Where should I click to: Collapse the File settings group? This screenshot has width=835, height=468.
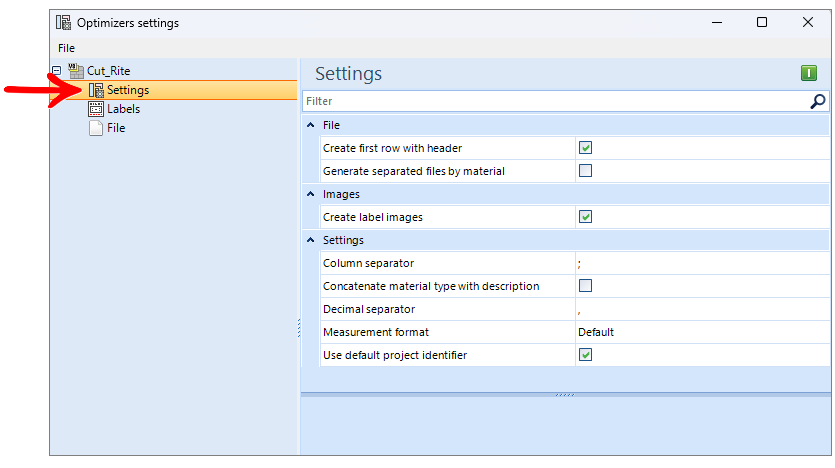(310, 125)
